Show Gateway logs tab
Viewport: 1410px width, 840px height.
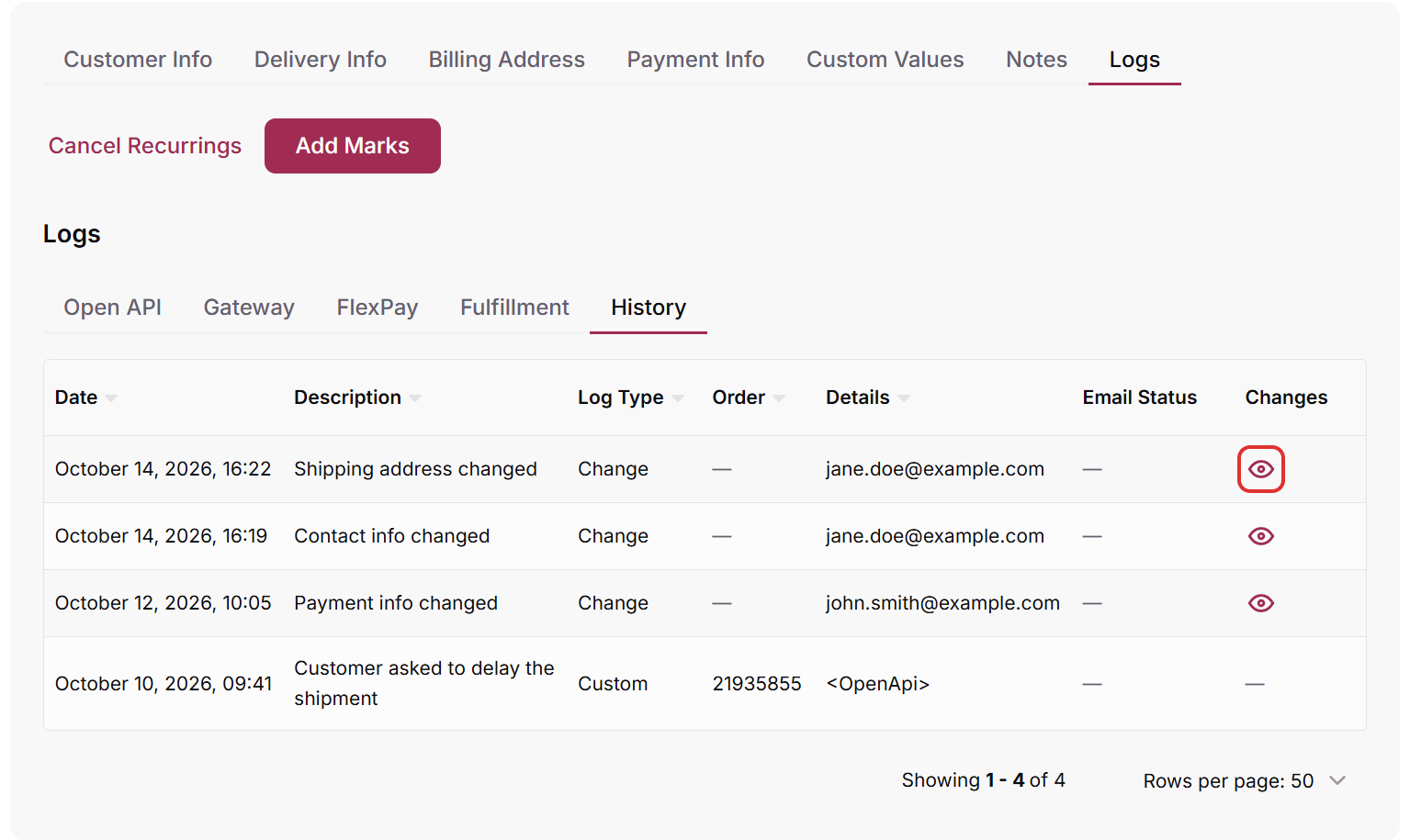pos(249,308)
